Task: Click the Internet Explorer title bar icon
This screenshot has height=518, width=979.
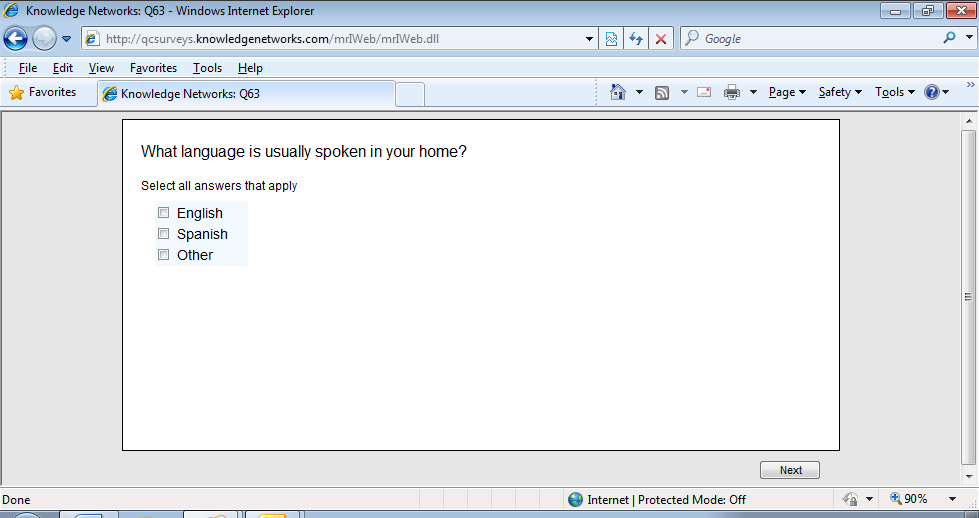Action: [11, 10]
